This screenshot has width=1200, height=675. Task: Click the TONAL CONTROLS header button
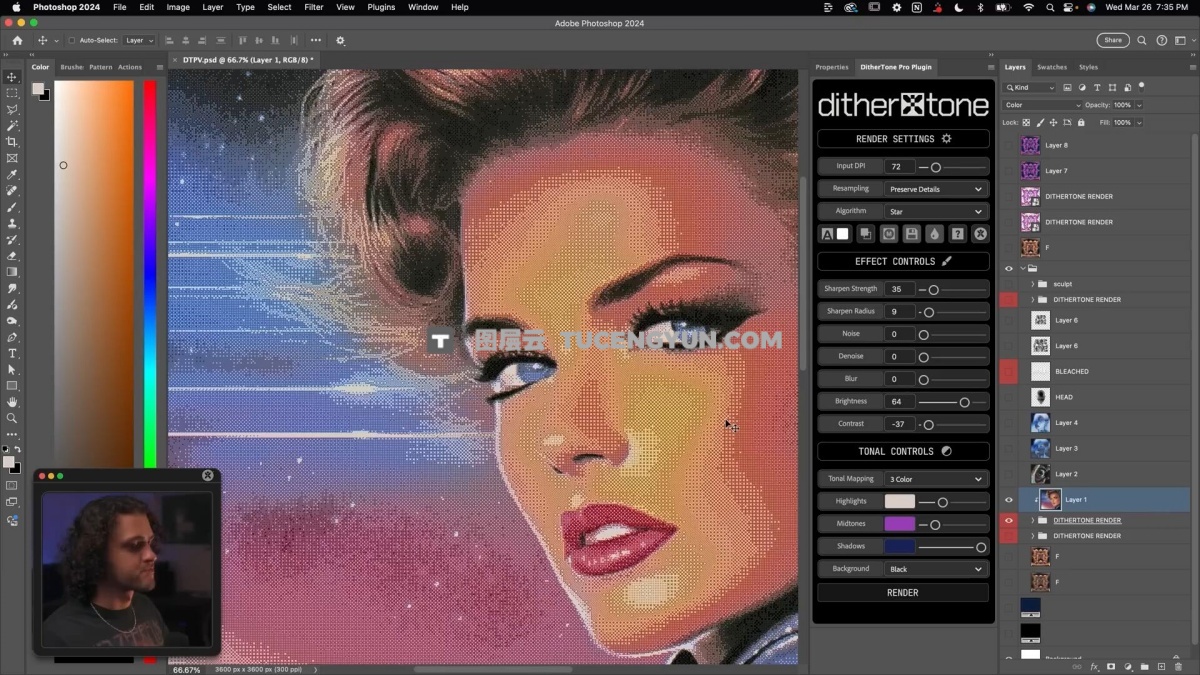903,451
